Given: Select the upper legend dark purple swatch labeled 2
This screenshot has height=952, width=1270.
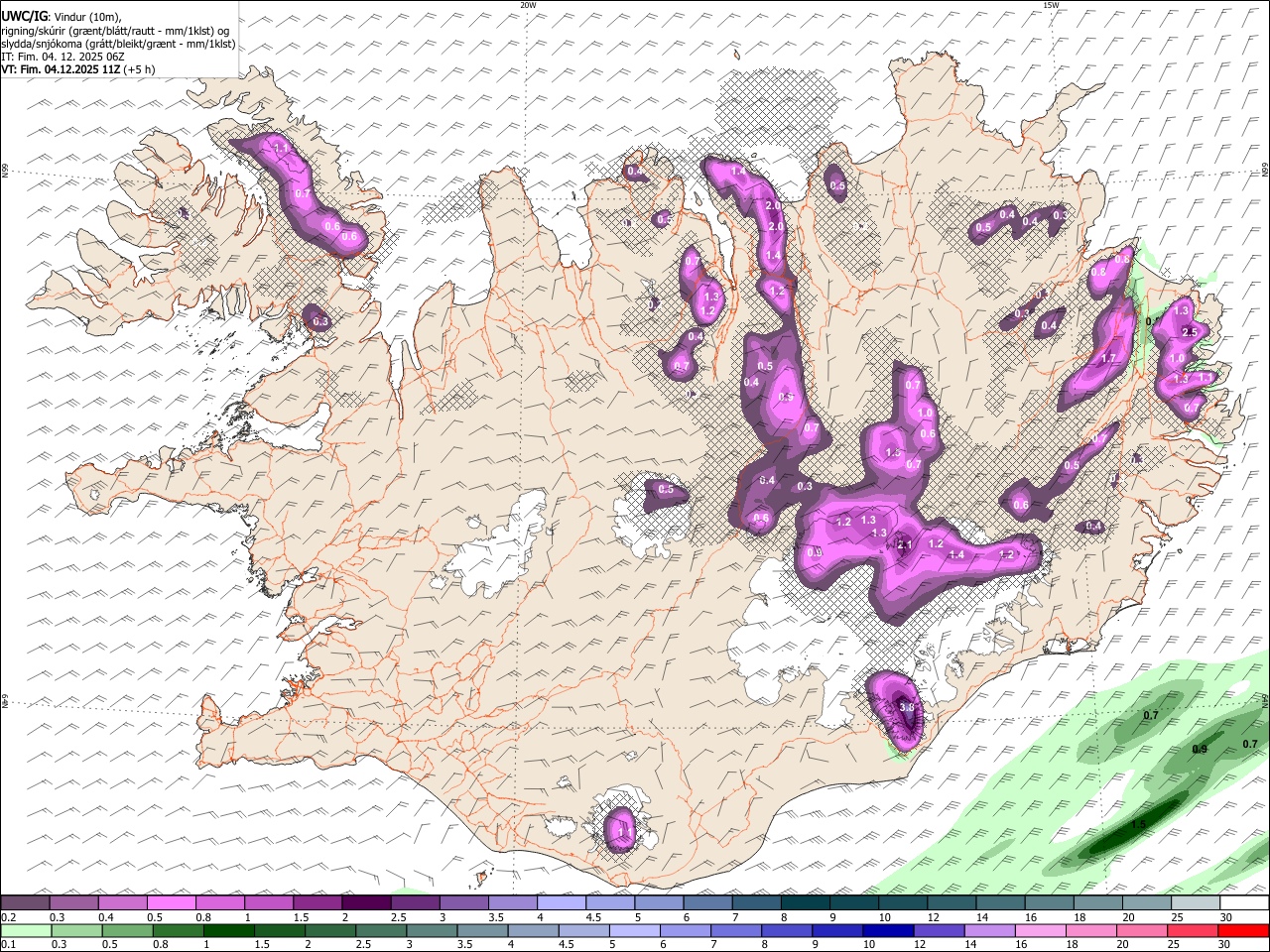Looking at the screenshot, I should click(366, 902).
